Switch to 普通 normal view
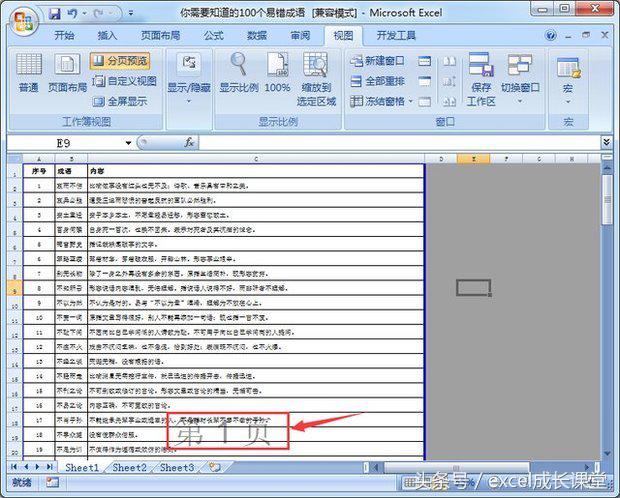Screen dimensions: 620x498 pos(28,72)
